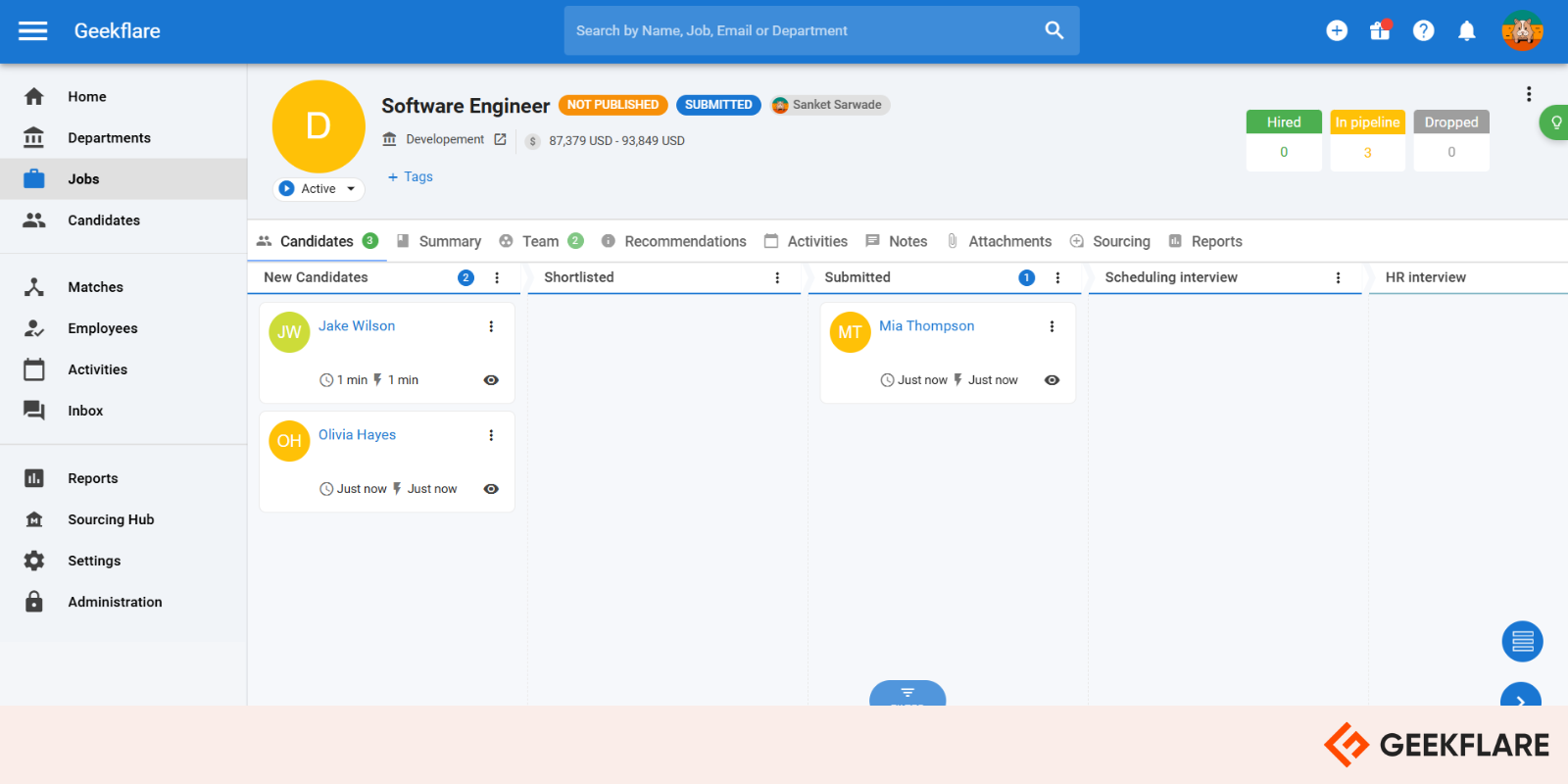Click the NOT PUBLISHED status badge
The height and width of the screenshot is (784, 1568).
click(x=612, y=105)
